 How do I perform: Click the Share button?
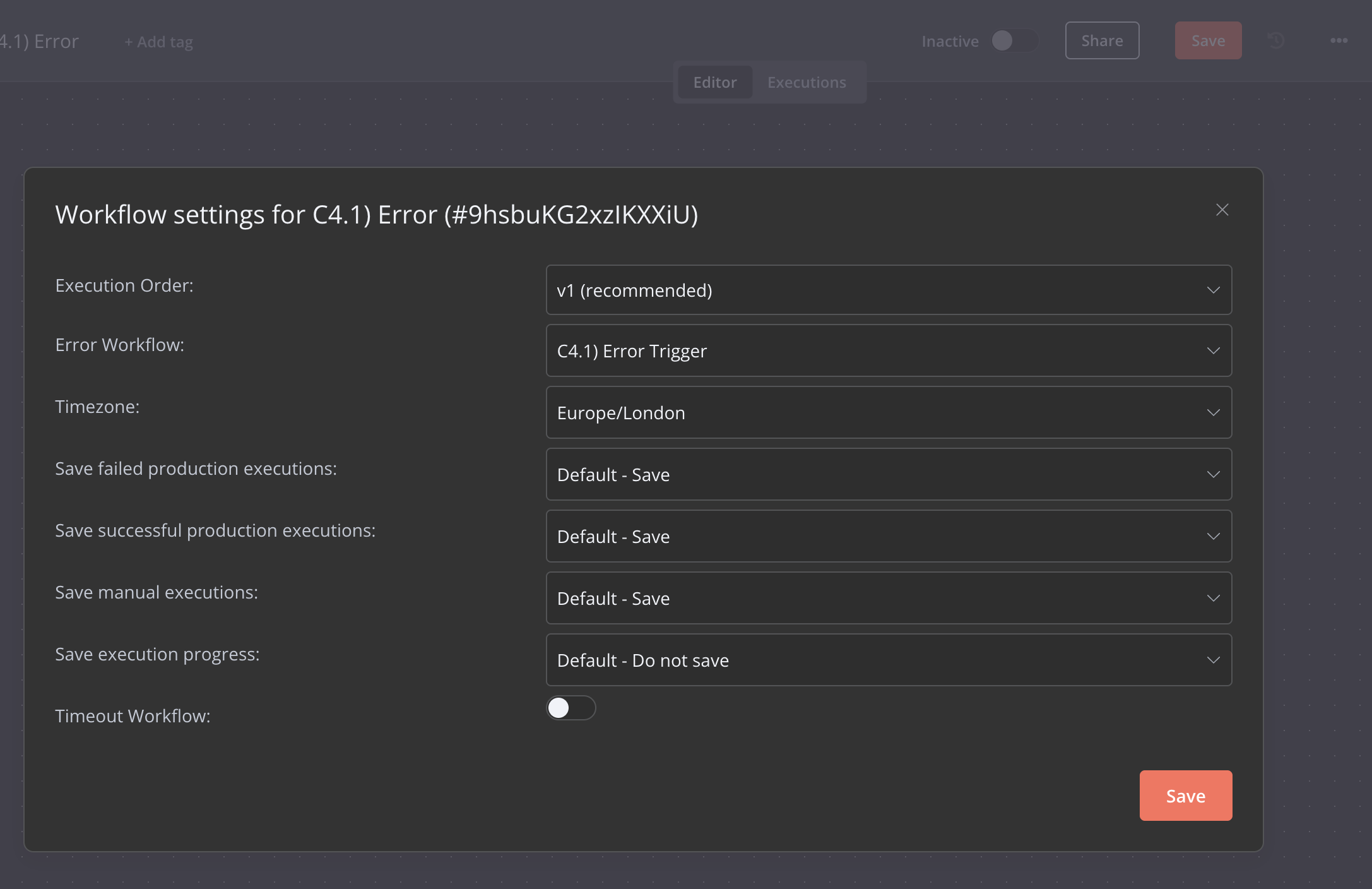pyautogui.click(x=1103, y=40)
